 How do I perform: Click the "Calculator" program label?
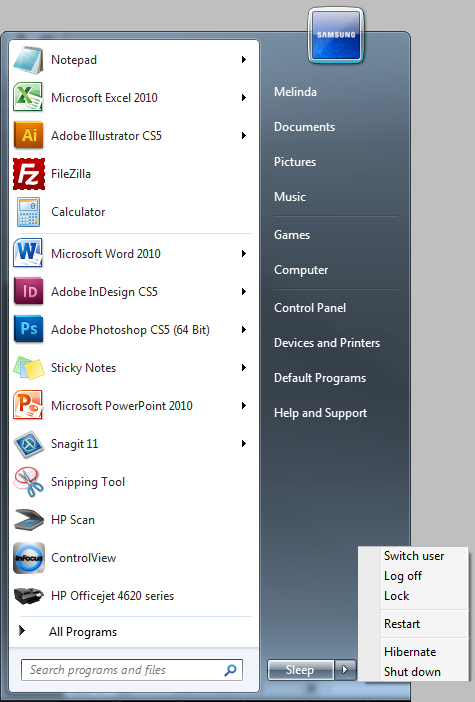tap(78, 212)
